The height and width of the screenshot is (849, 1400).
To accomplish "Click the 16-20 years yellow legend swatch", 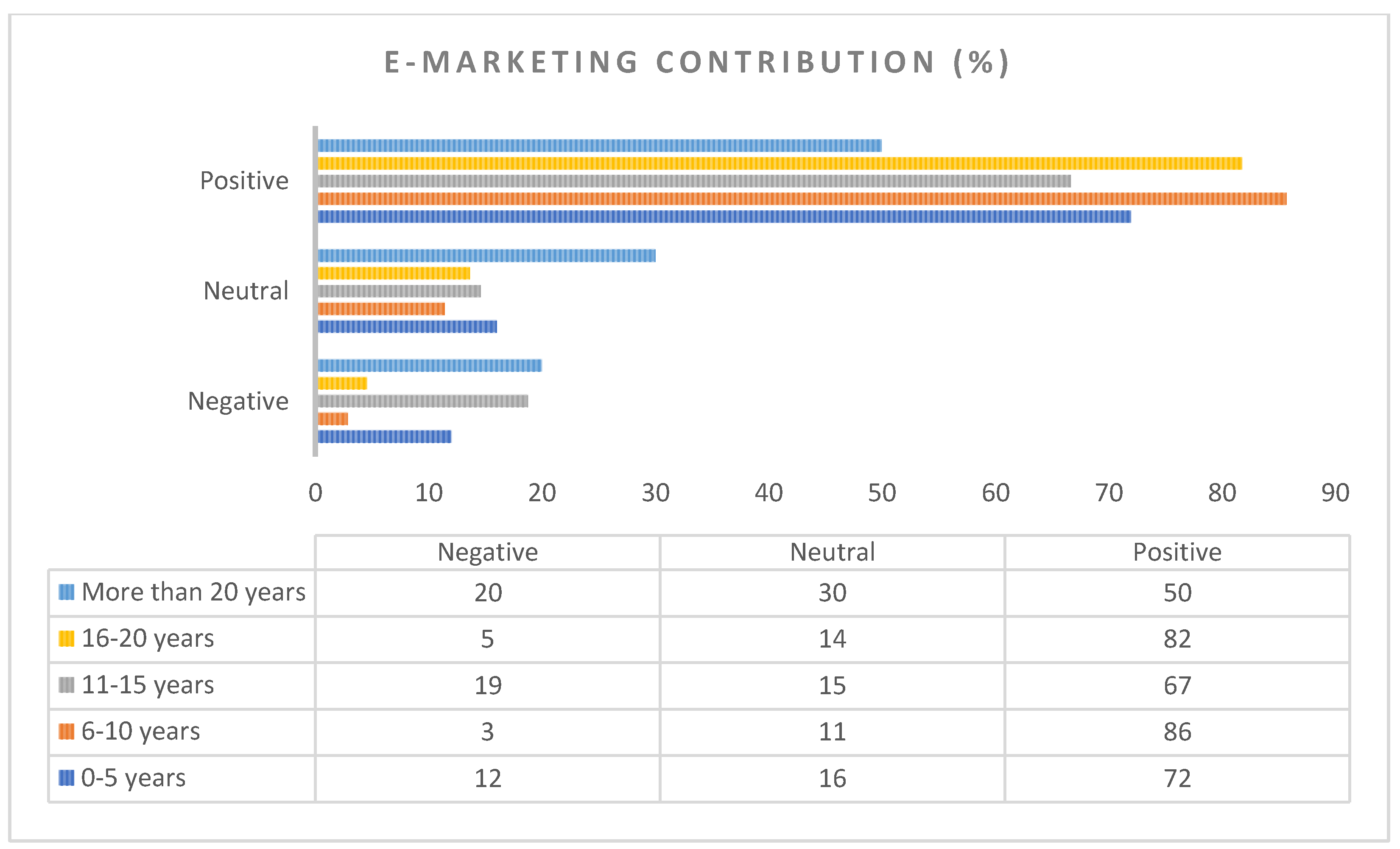I will [x=67, y=639].
